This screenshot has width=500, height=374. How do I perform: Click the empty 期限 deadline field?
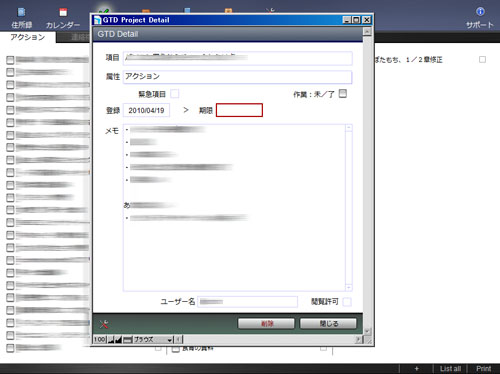pyautogui.click(x=239, y=110)
